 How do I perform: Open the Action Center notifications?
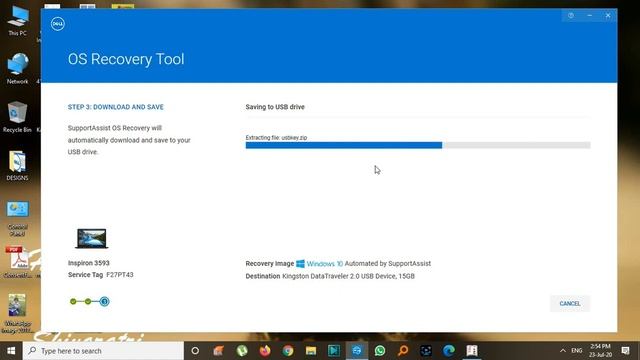(x=625, y=351)
